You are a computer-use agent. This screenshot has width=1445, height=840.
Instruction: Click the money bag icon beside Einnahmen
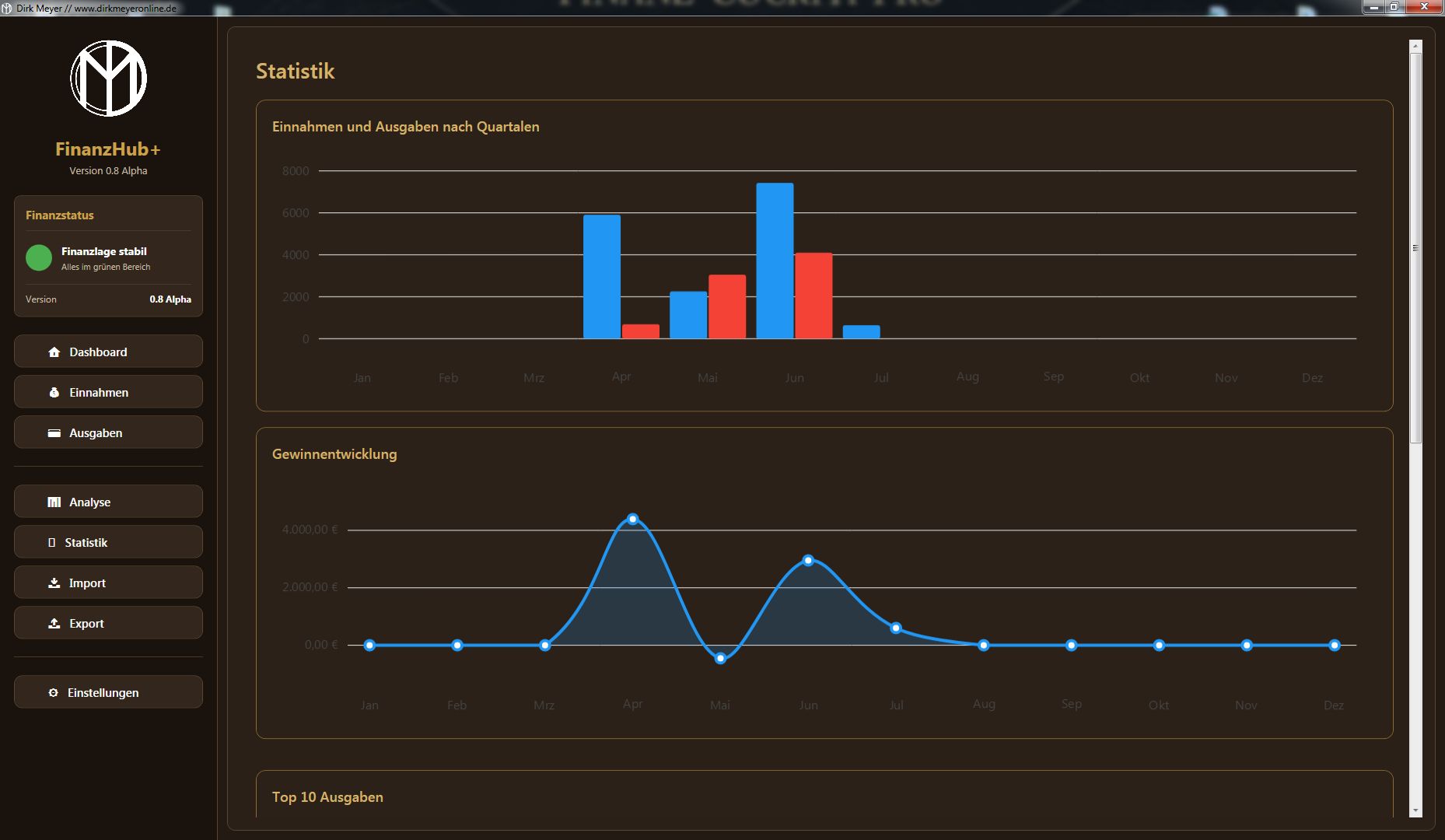click(x=54, y=393)
